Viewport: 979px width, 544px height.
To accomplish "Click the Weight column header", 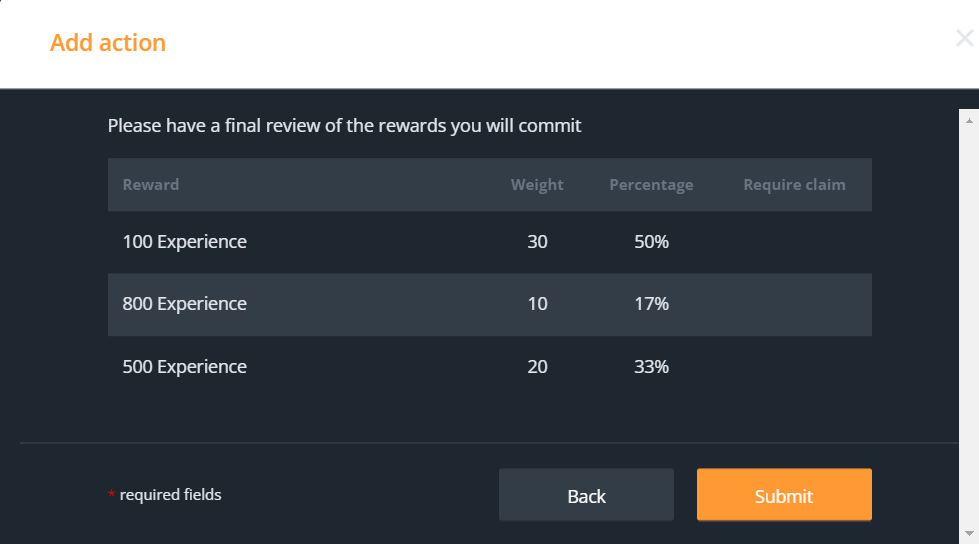I will tap(537, 185).
